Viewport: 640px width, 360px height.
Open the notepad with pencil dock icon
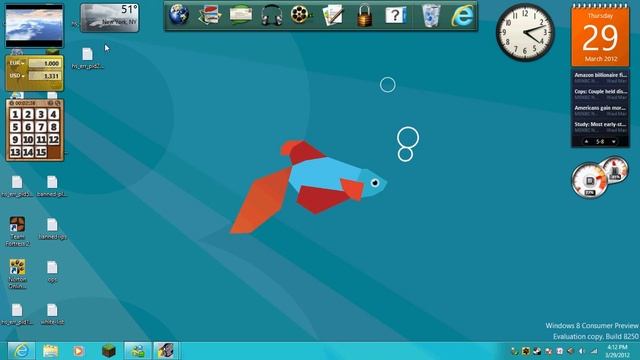[x=333, y=15]
